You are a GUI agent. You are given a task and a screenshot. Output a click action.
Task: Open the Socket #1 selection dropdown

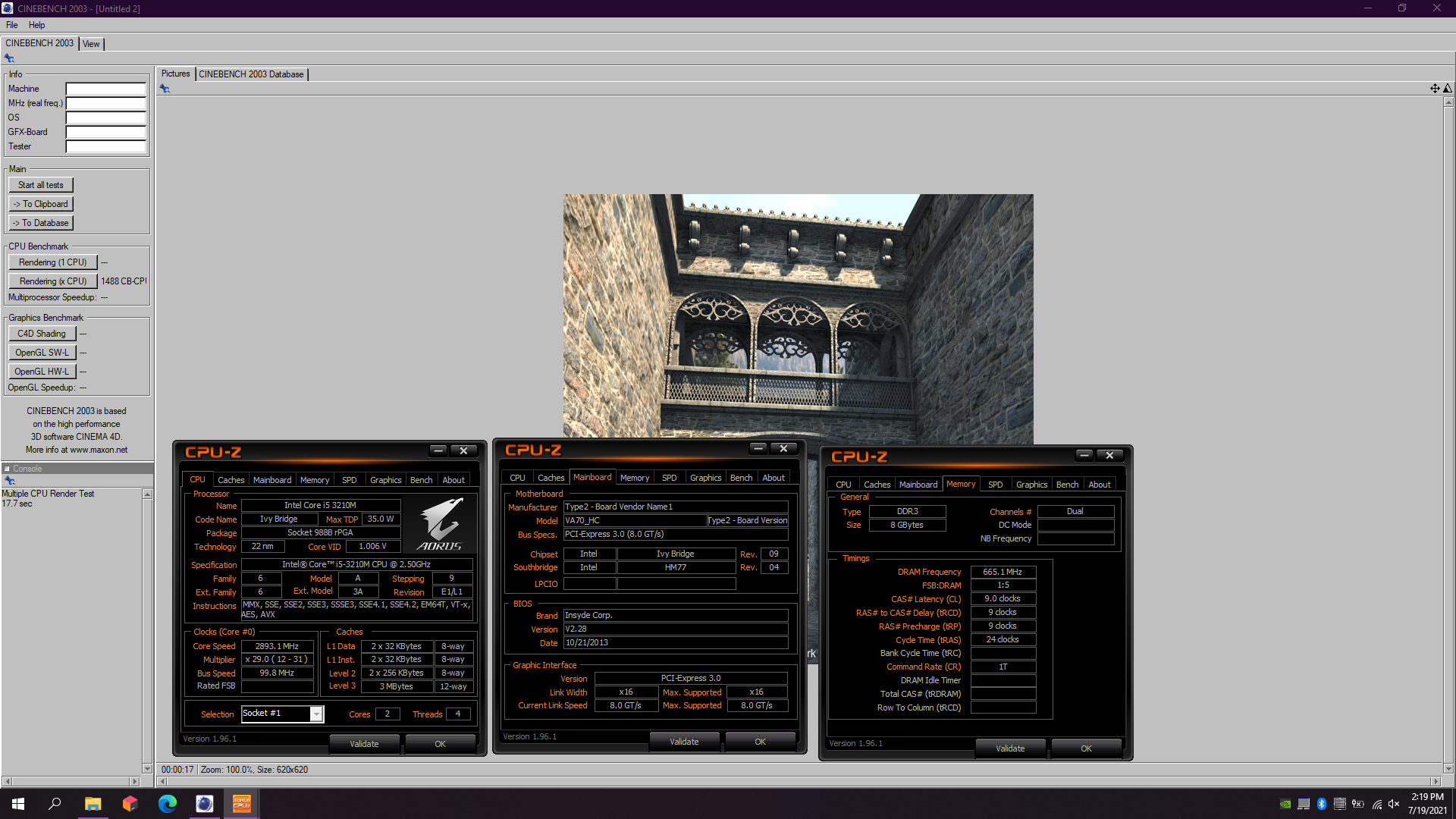point(316,714)
